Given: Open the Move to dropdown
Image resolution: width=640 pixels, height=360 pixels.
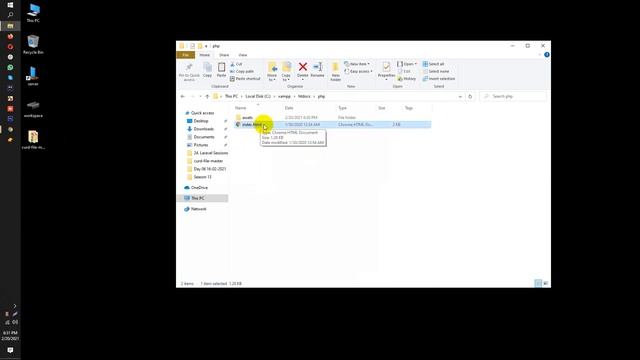Looking at the screenshot, I should (272, 78).
